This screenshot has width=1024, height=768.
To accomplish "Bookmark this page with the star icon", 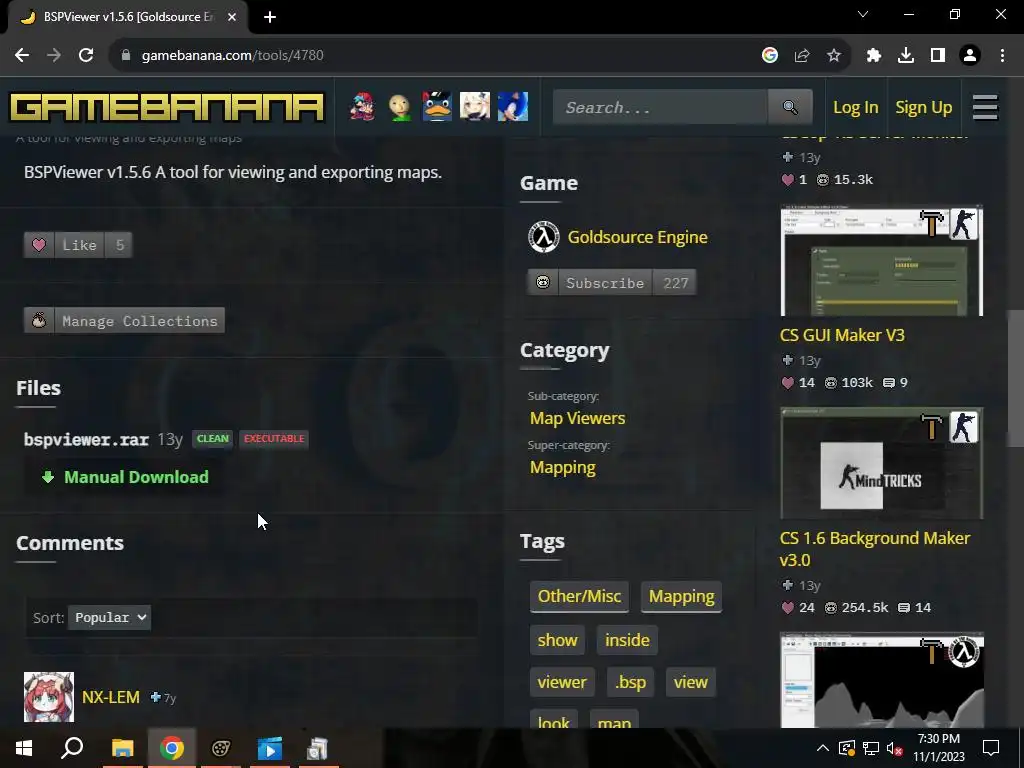I will [834, 56].
